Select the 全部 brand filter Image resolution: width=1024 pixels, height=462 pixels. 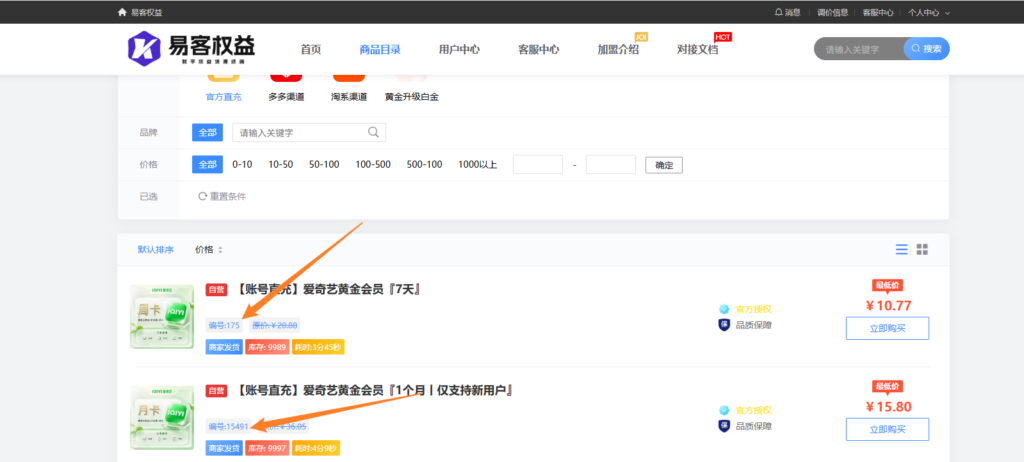tap(207, 132)
